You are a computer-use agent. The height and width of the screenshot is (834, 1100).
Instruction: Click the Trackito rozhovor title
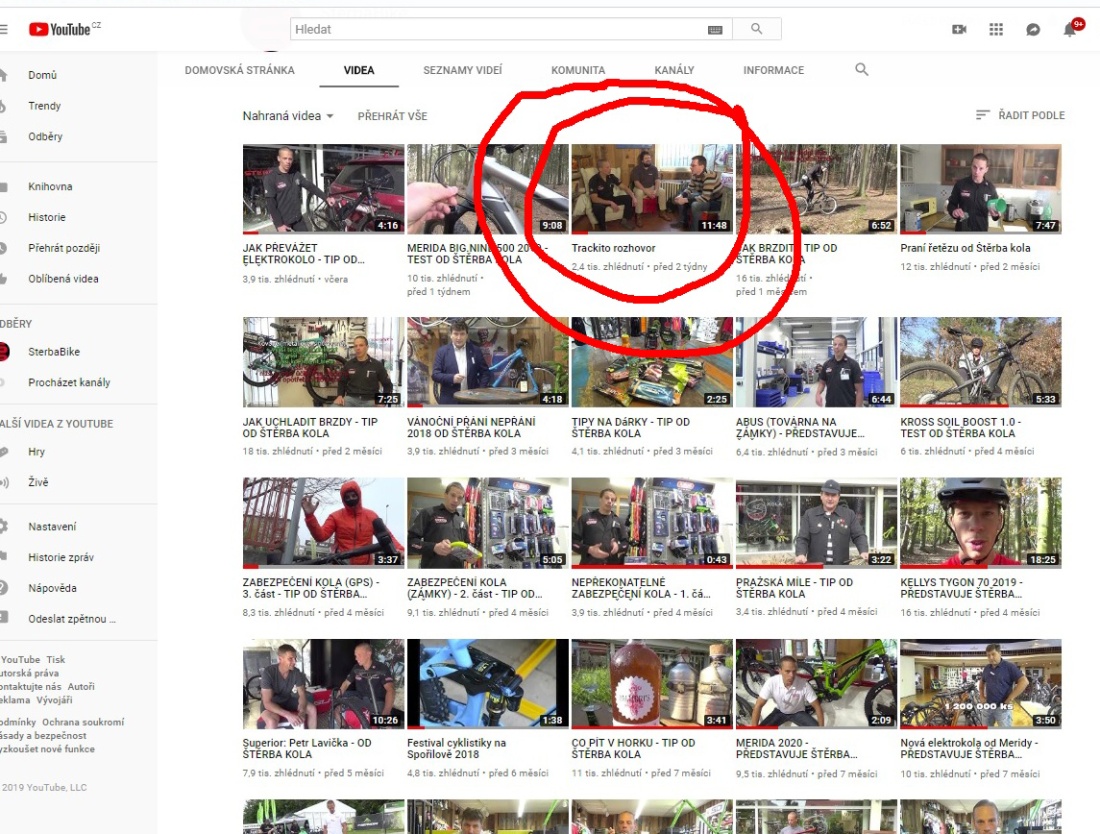point(613,248)
